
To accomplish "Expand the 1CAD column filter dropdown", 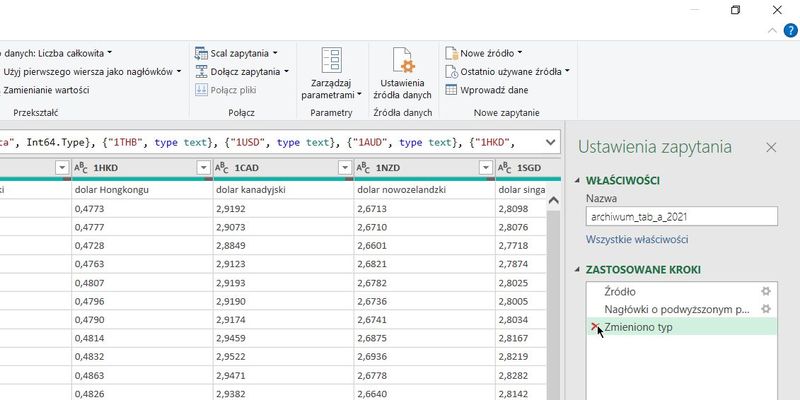I will point(345,167).
